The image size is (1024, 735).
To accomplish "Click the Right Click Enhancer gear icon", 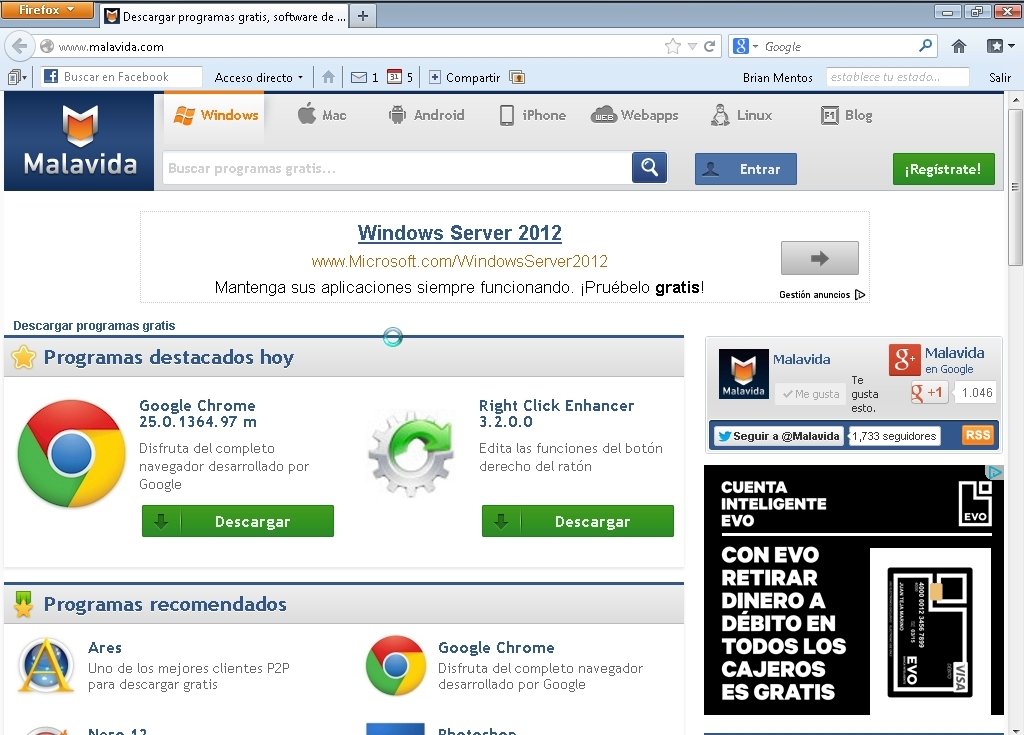I will point(411,454).
